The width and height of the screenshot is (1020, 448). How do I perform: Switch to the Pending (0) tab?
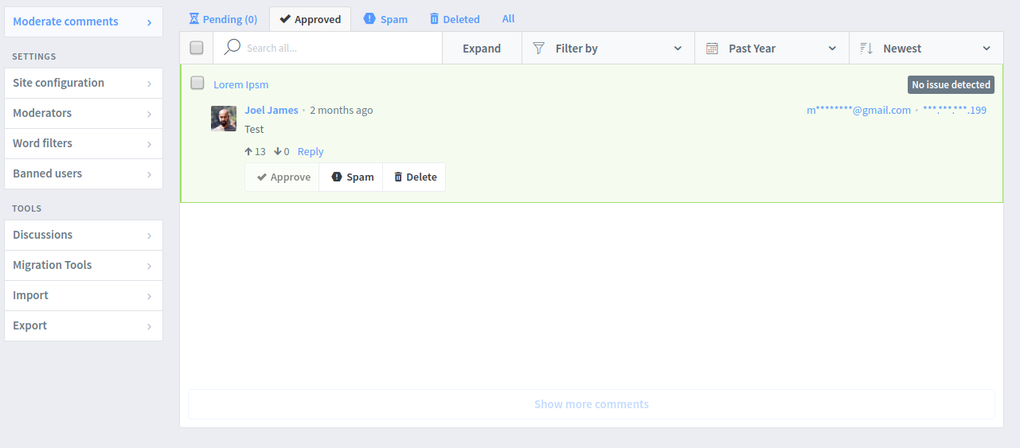[x=223, y=19]
